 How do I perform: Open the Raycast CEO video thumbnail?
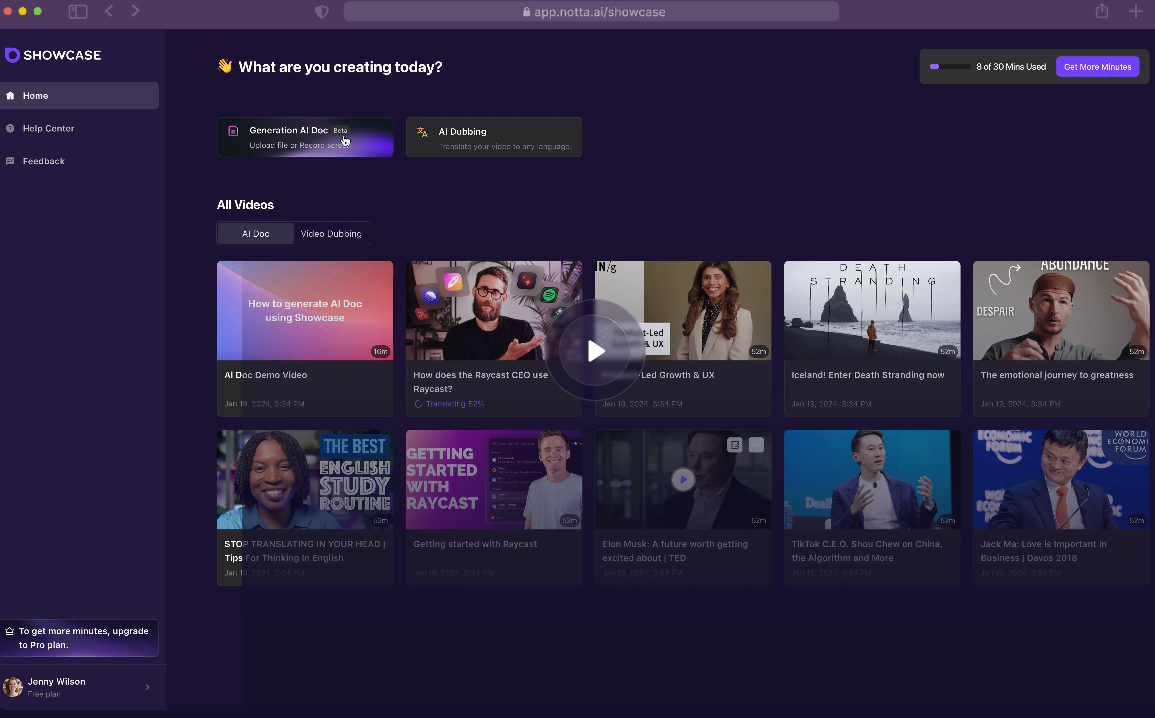pyautogui.click(x=494, y=310)
